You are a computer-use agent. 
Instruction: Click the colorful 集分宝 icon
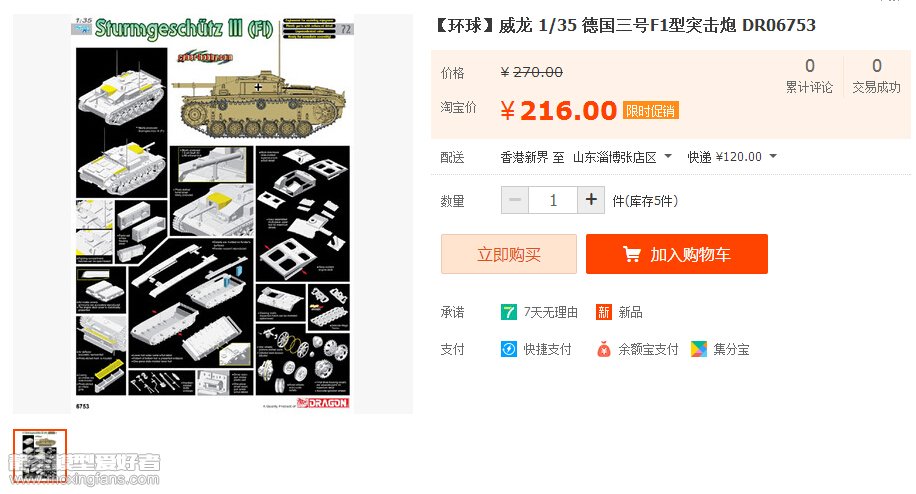click(699, 349)
